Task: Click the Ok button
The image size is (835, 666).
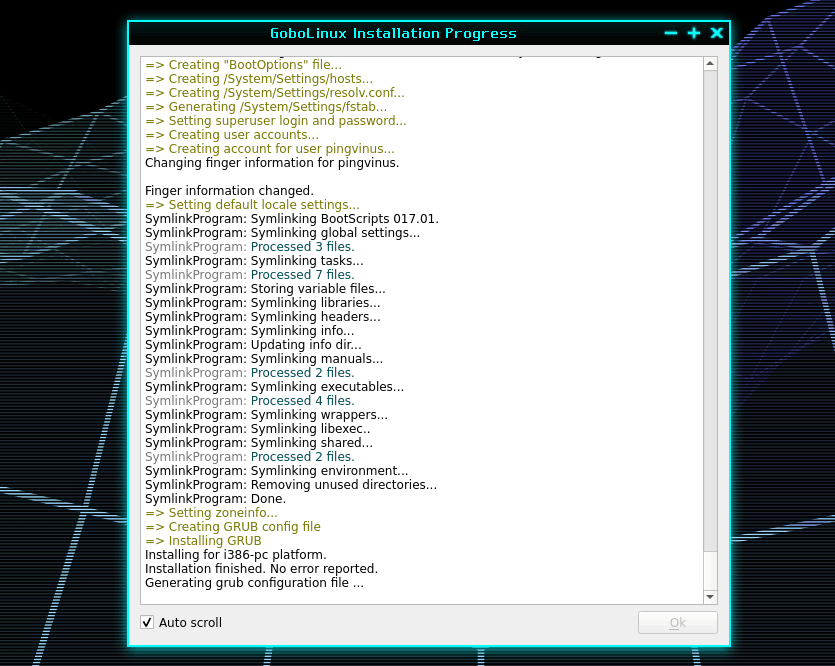Action: coord(677,622)
